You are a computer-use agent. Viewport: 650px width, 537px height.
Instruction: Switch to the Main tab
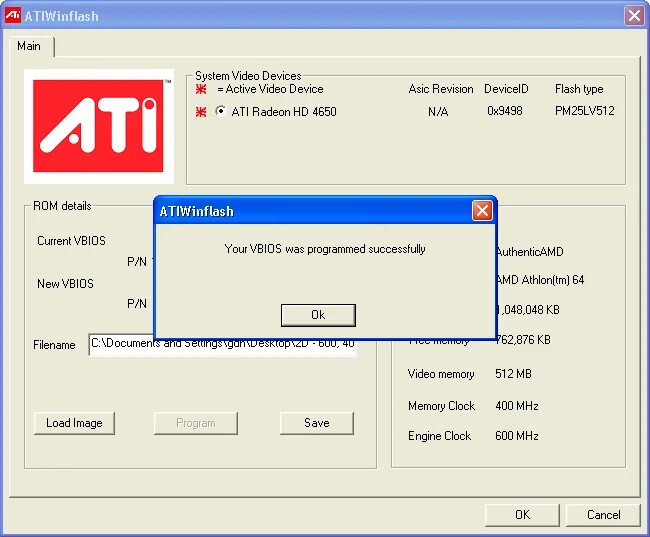[x=29, y=46]
